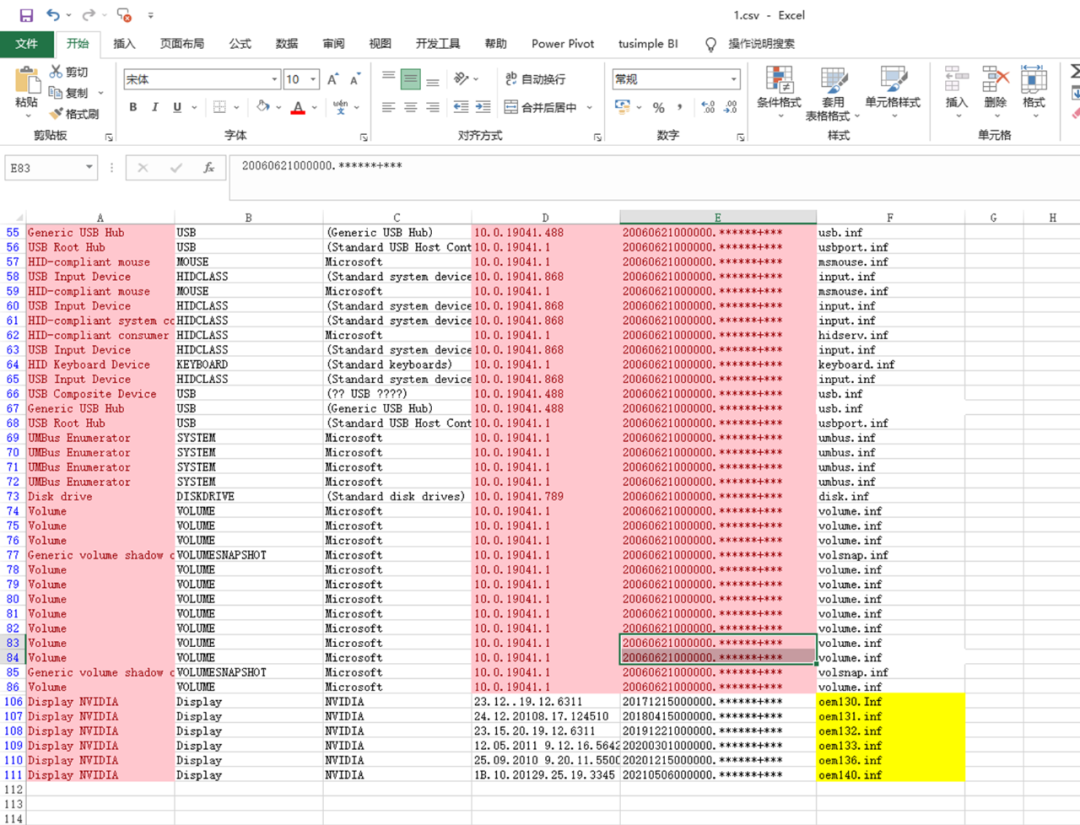
Task: Apply percent style to the cell
Action: click(x=658, y=107)
